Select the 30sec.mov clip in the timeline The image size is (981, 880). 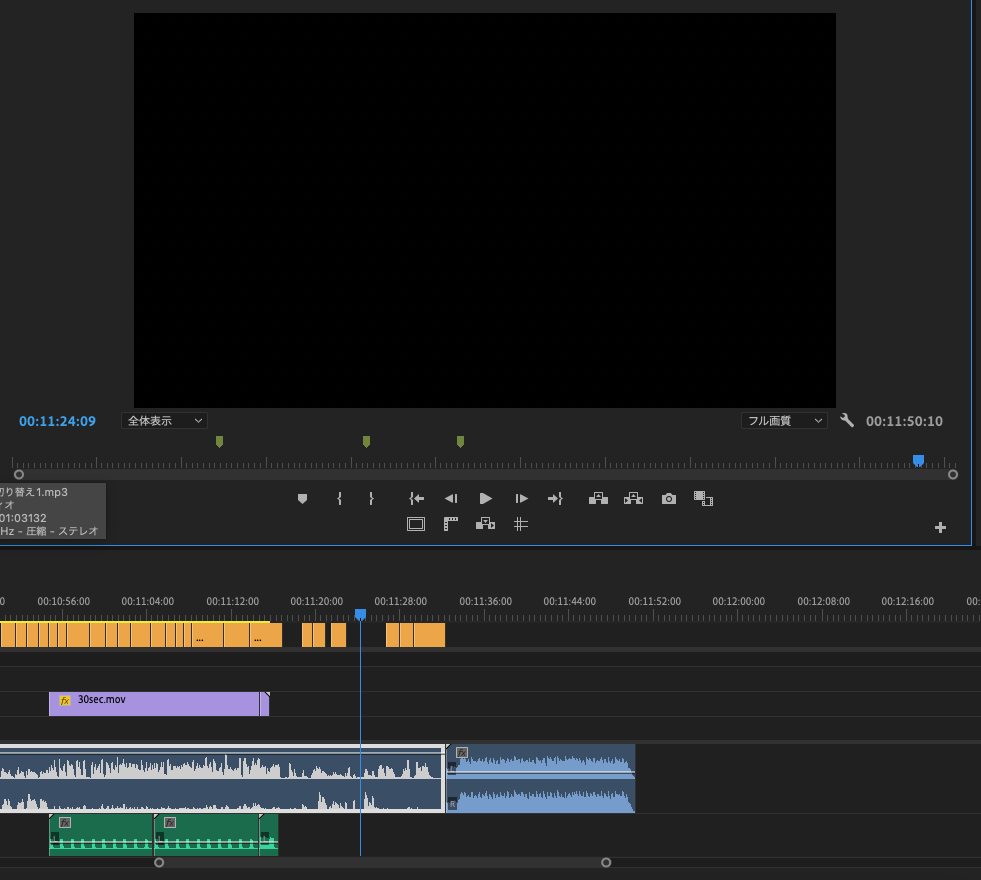tap(160, 704)
